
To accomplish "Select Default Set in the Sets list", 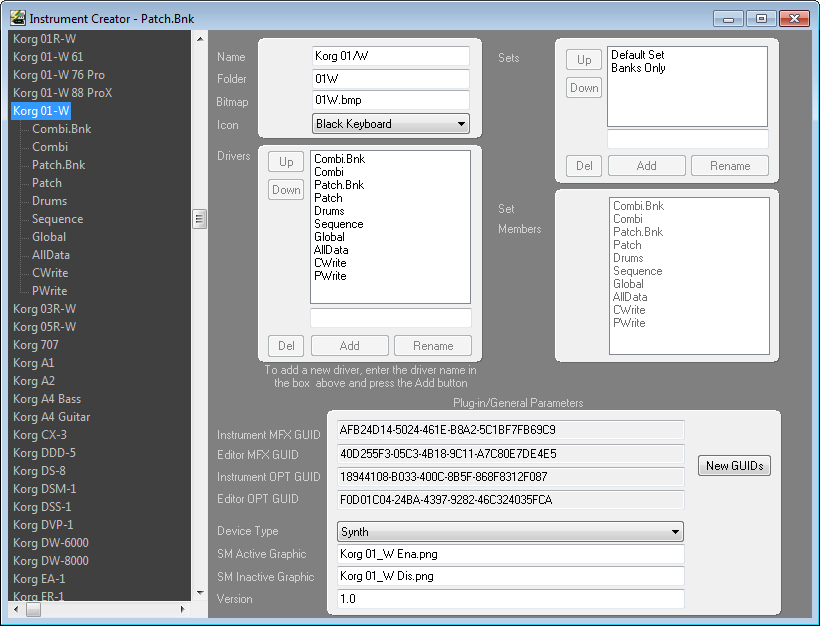I will [637, 54].
